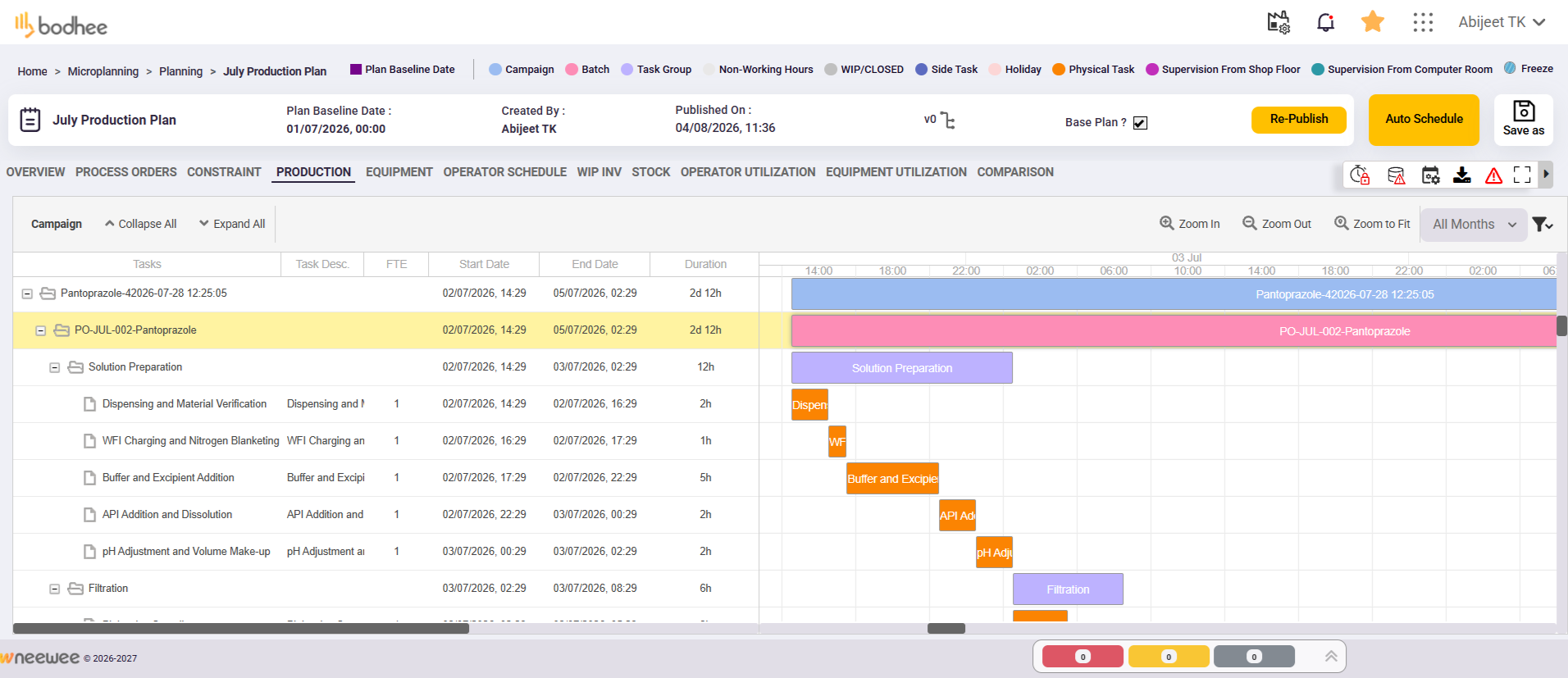
Task: Click the download icon in toolbar
Action: (1462, 175)
